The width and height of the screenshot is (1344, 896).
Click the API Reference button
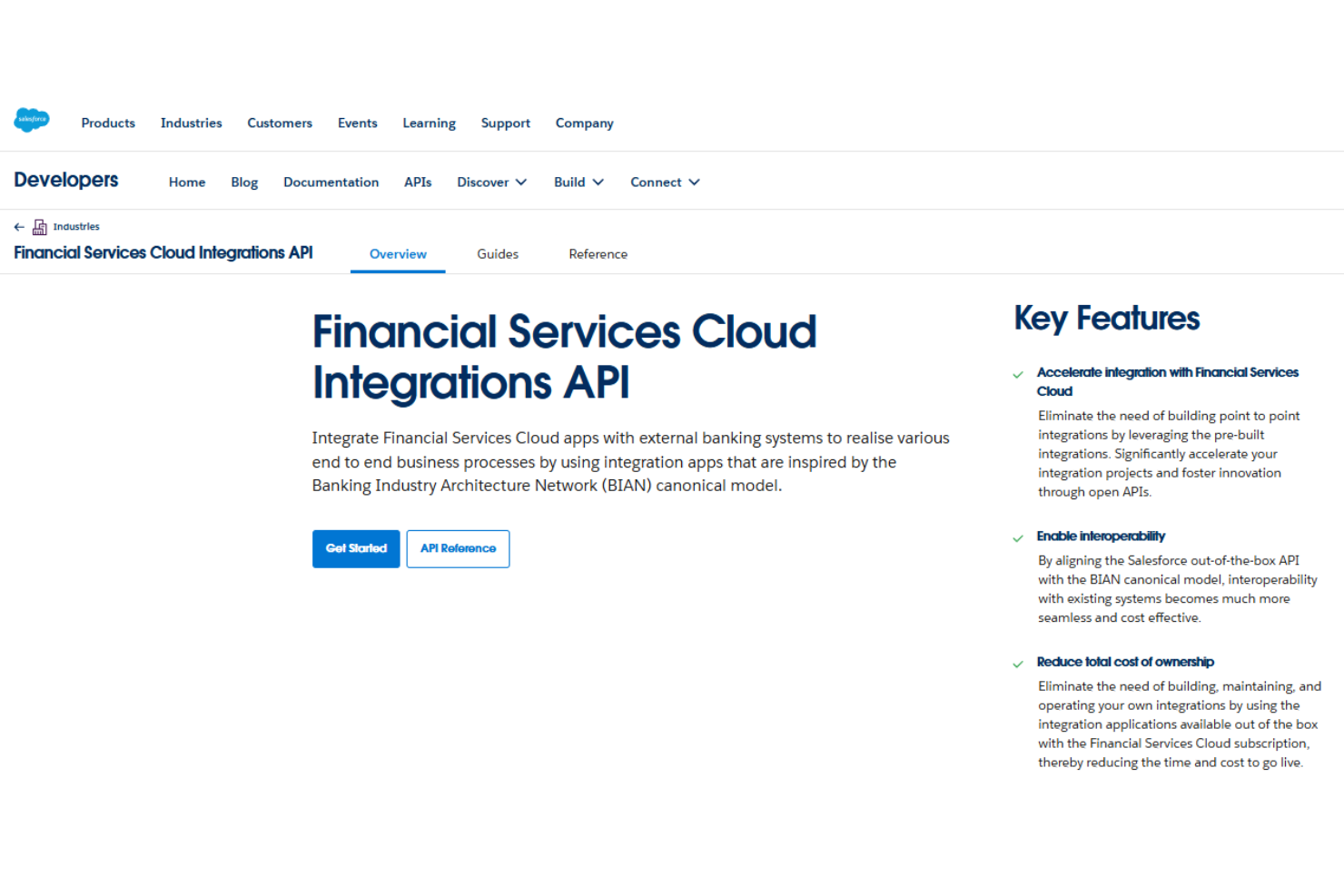pos(458,548)
